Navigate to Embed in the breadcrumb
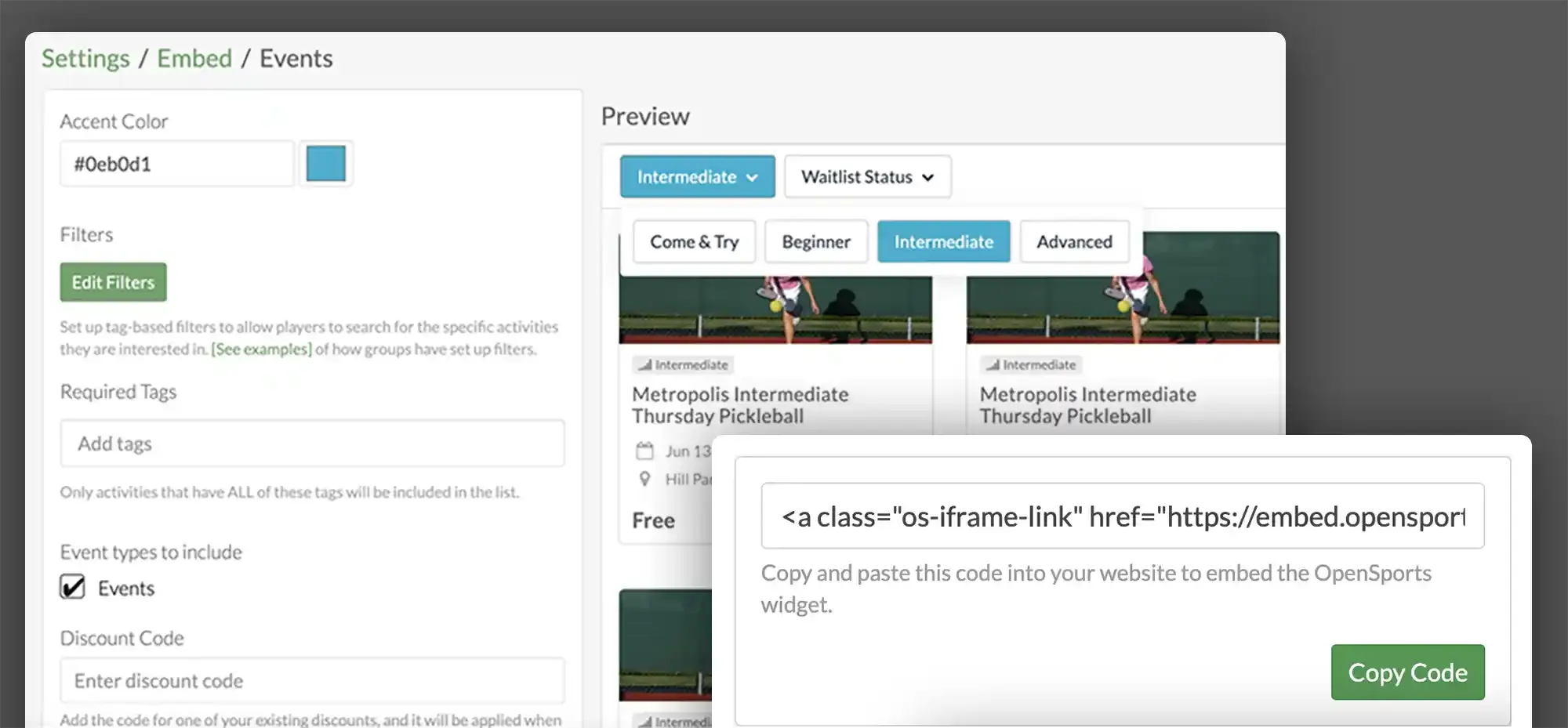This screenshot has height=728, width=1568. pyautogui.click(x=194, y=59)
